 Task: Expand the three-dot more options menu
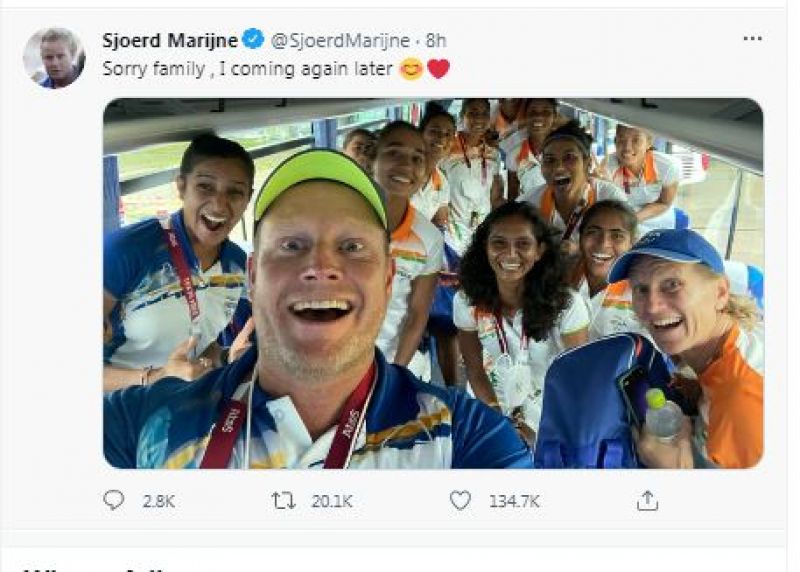[752, 39]
